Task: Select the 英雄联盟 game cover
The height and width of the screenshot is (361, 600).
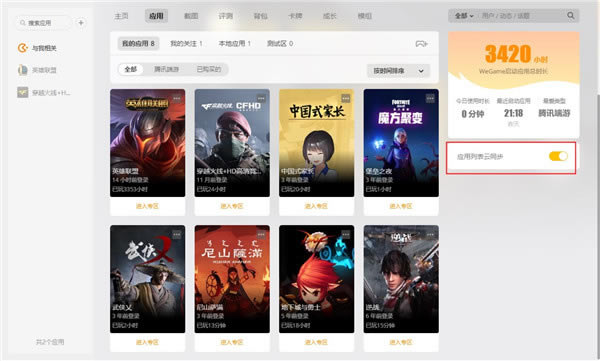Action: point(147,143)
